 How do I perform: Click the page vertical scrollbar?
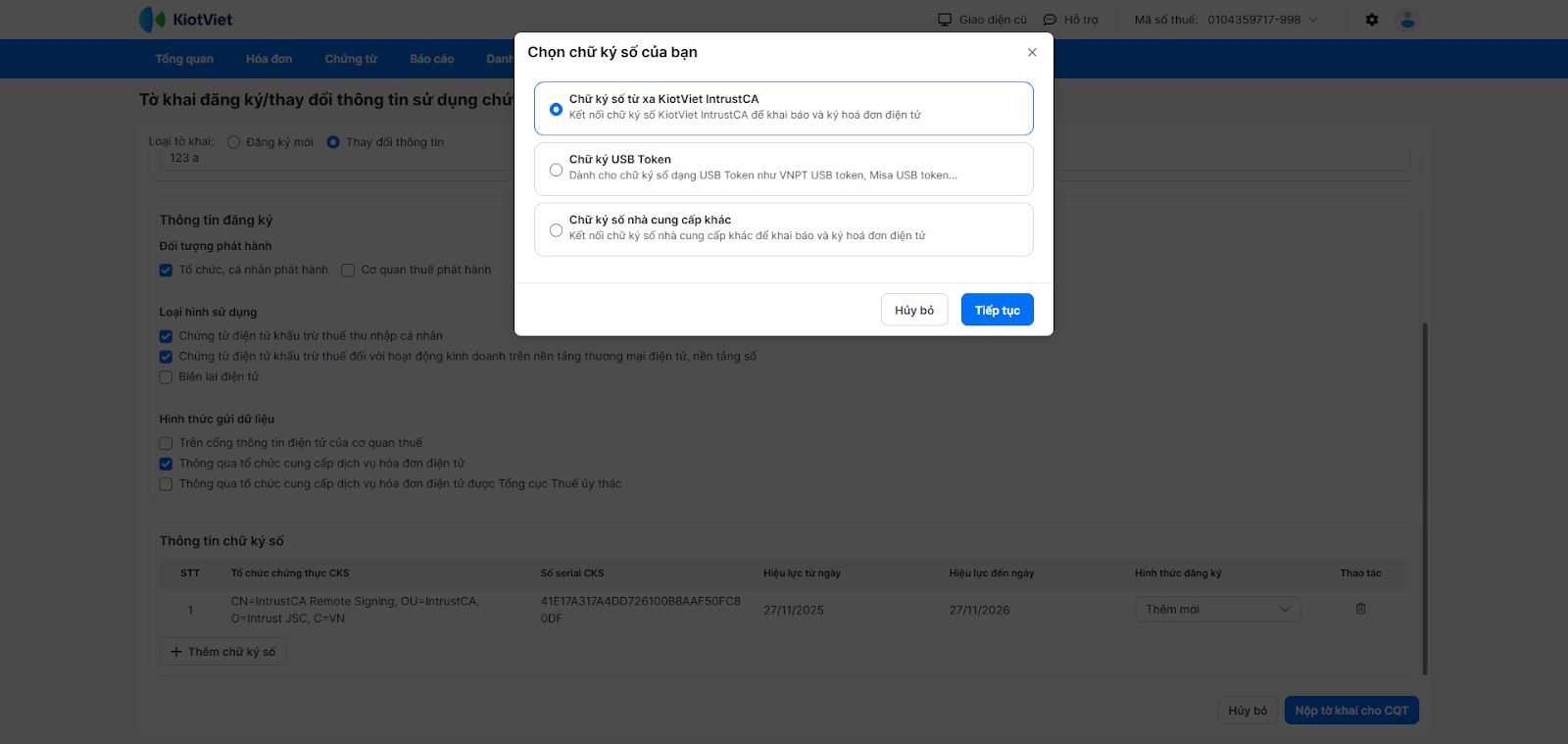coord(1425,498)
